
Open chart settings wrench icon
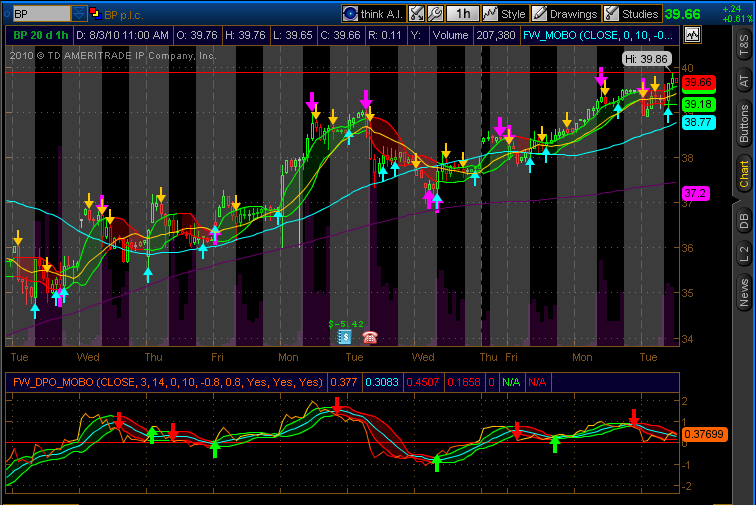(435, 14)
